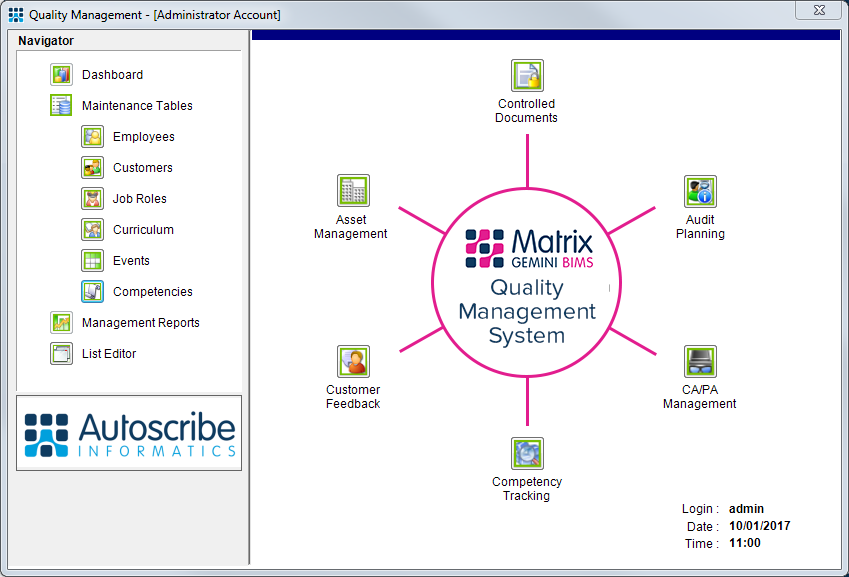Open the Controlled Documents module

(526, 75)
